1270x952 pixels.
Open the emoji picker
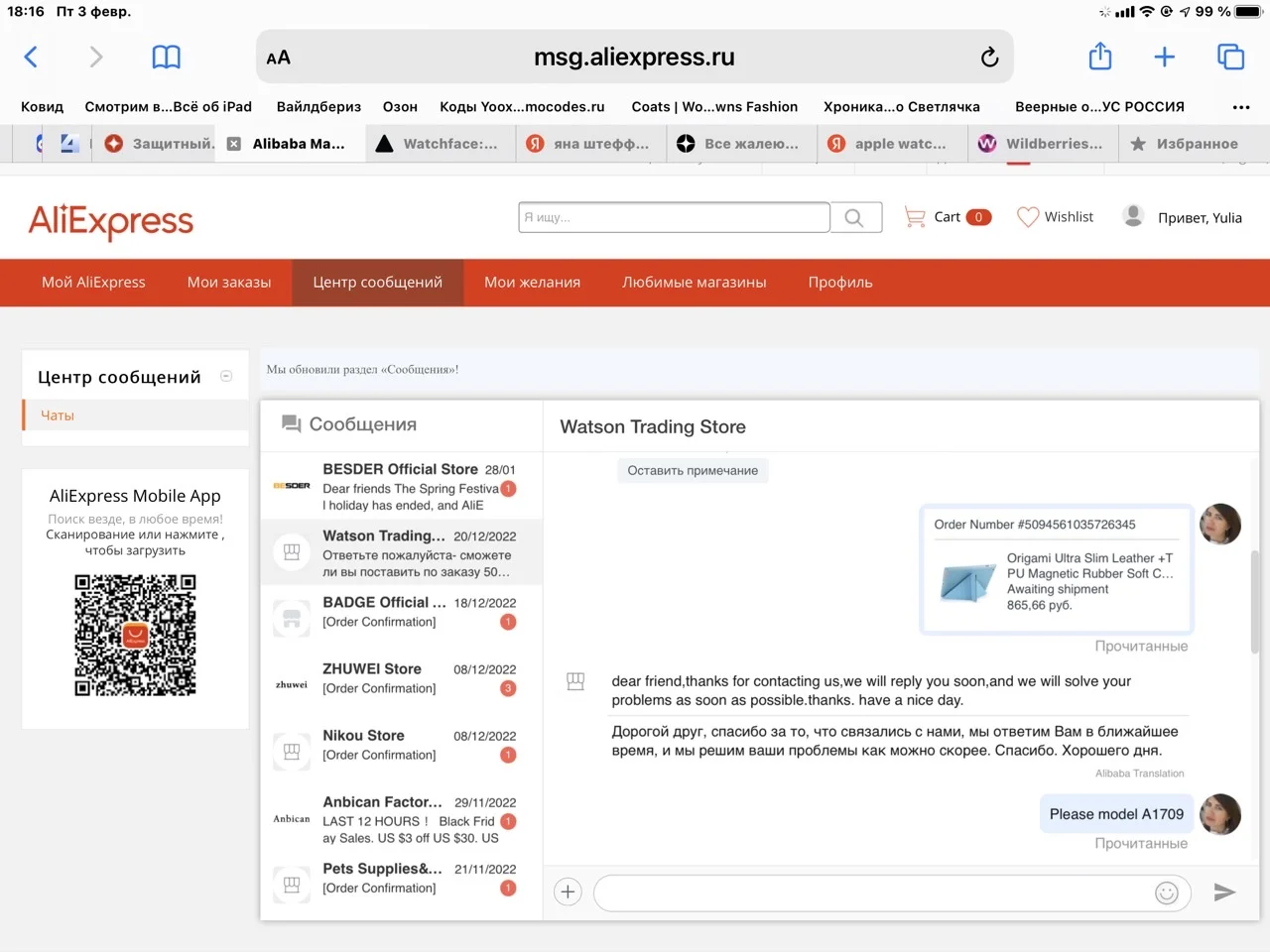coord(1167,892)
